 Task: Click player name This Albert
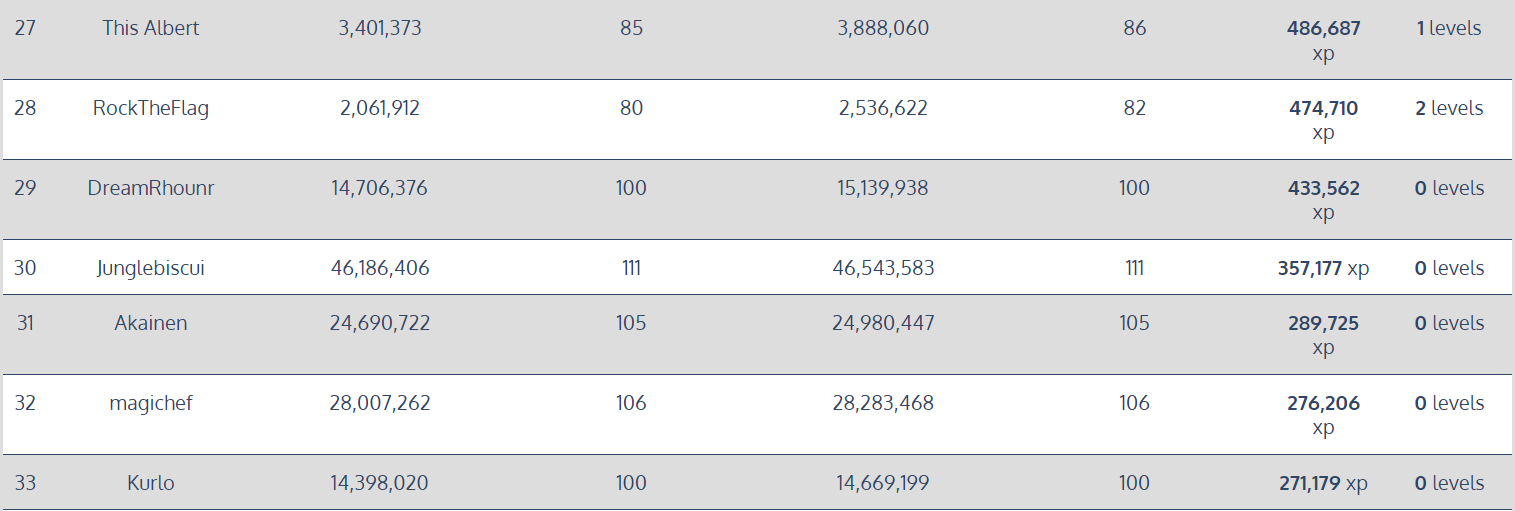click(151, 28)
